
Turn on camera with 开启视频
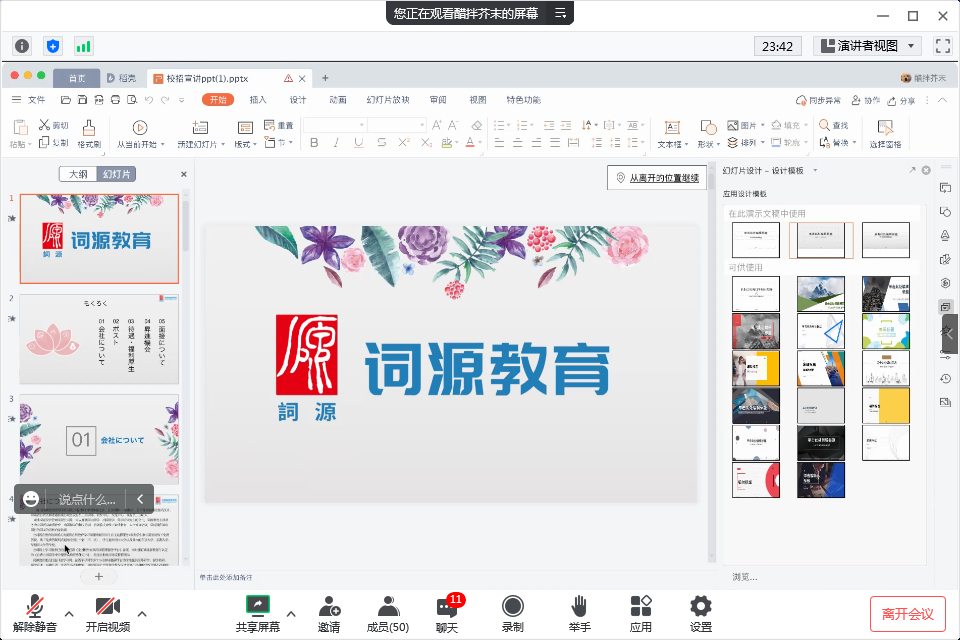point(107,612)
